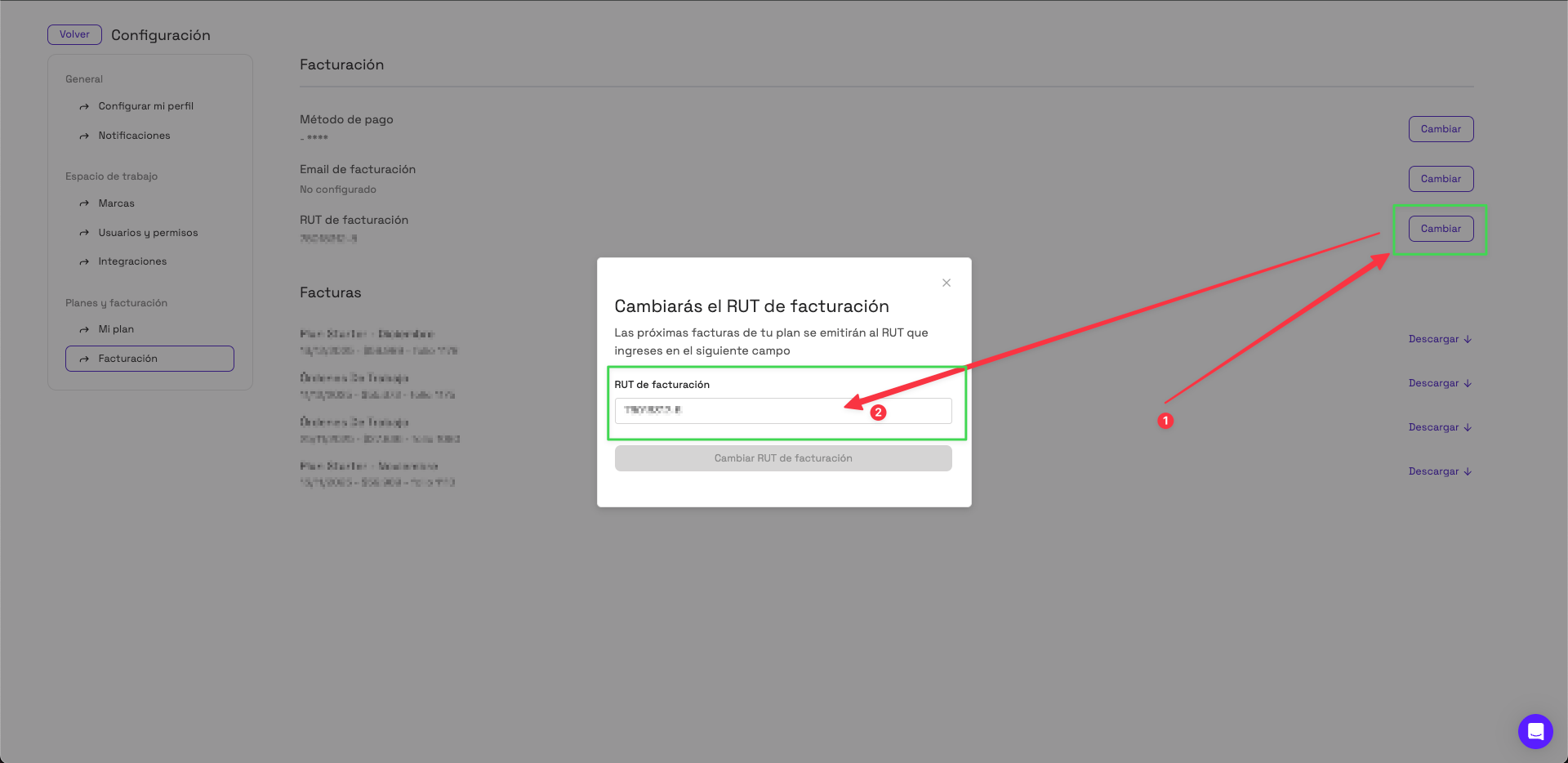Select Facturación in sidebar
The image size is (1568, 763).
[x=149, y=359]
